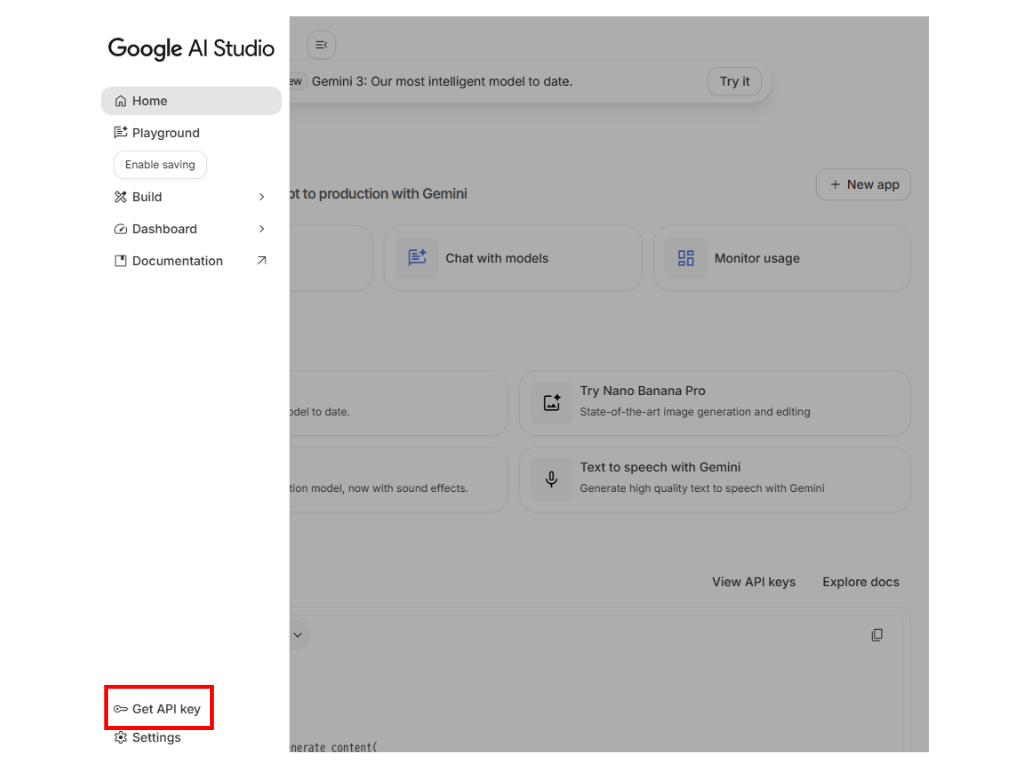The image size is (1024, 768).
Task: Open Playground from the sidebar
Action: click(165, 133)
